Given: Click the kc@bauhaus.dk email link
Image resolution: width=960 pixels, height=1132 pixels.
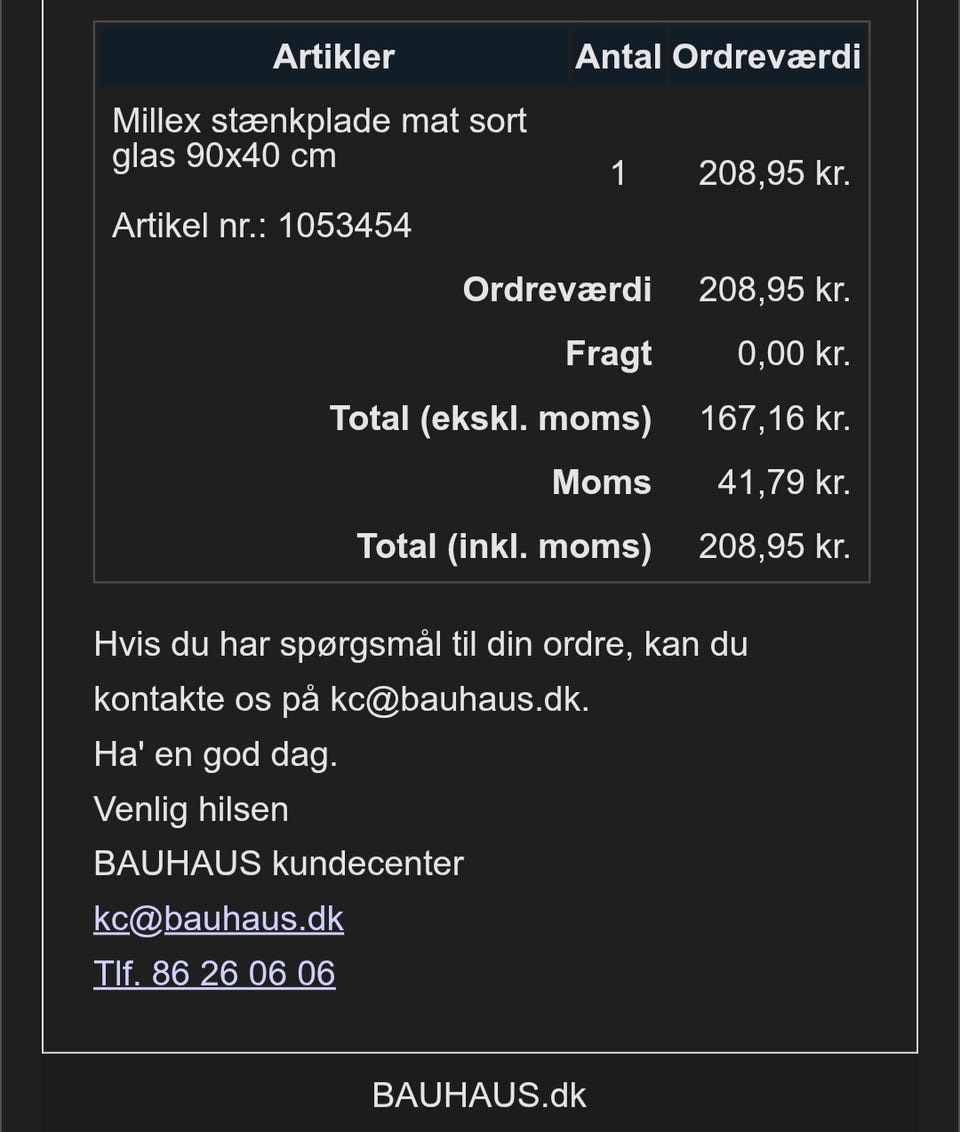Looking at the screenshot, I should 218,918.
